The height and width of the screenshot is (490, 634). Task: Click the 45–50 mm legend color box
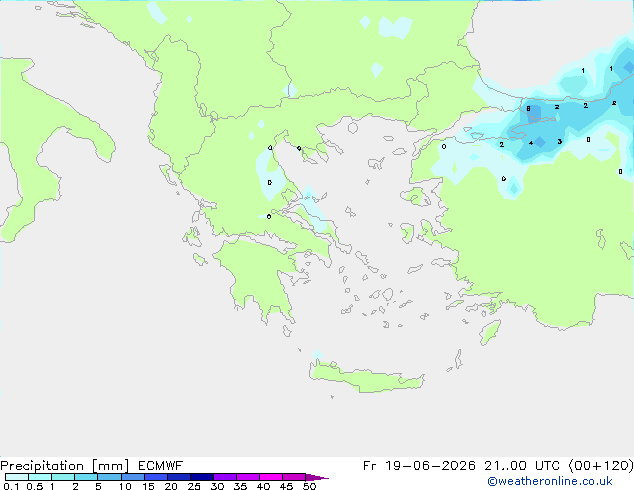[x=294, y=477]
